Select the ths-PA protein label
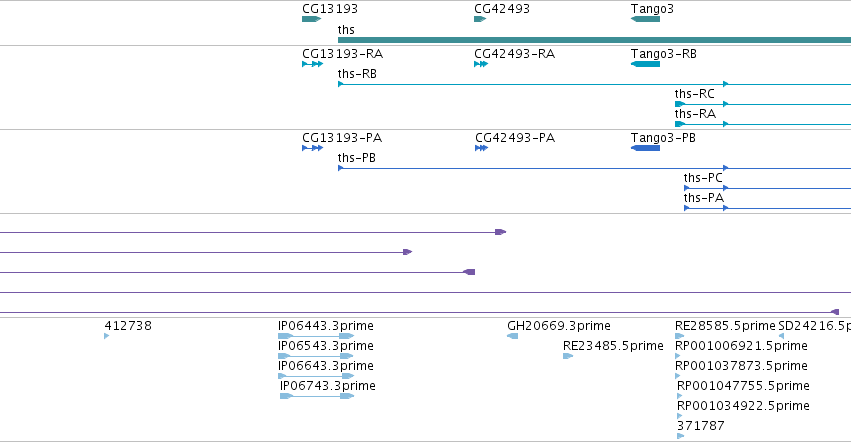 click(x=704, y=198)
